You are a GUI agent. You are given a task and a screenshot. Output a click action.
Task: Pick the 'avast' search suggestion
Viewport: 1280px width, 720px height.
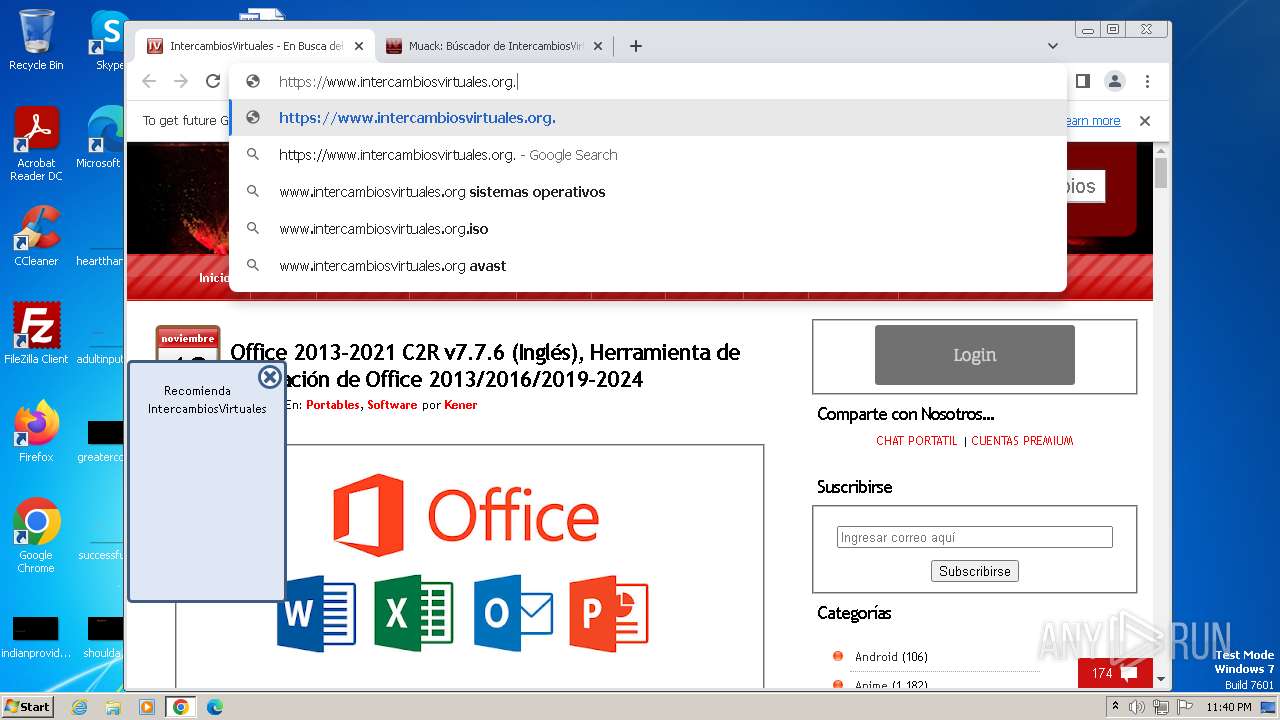[648, 266]
